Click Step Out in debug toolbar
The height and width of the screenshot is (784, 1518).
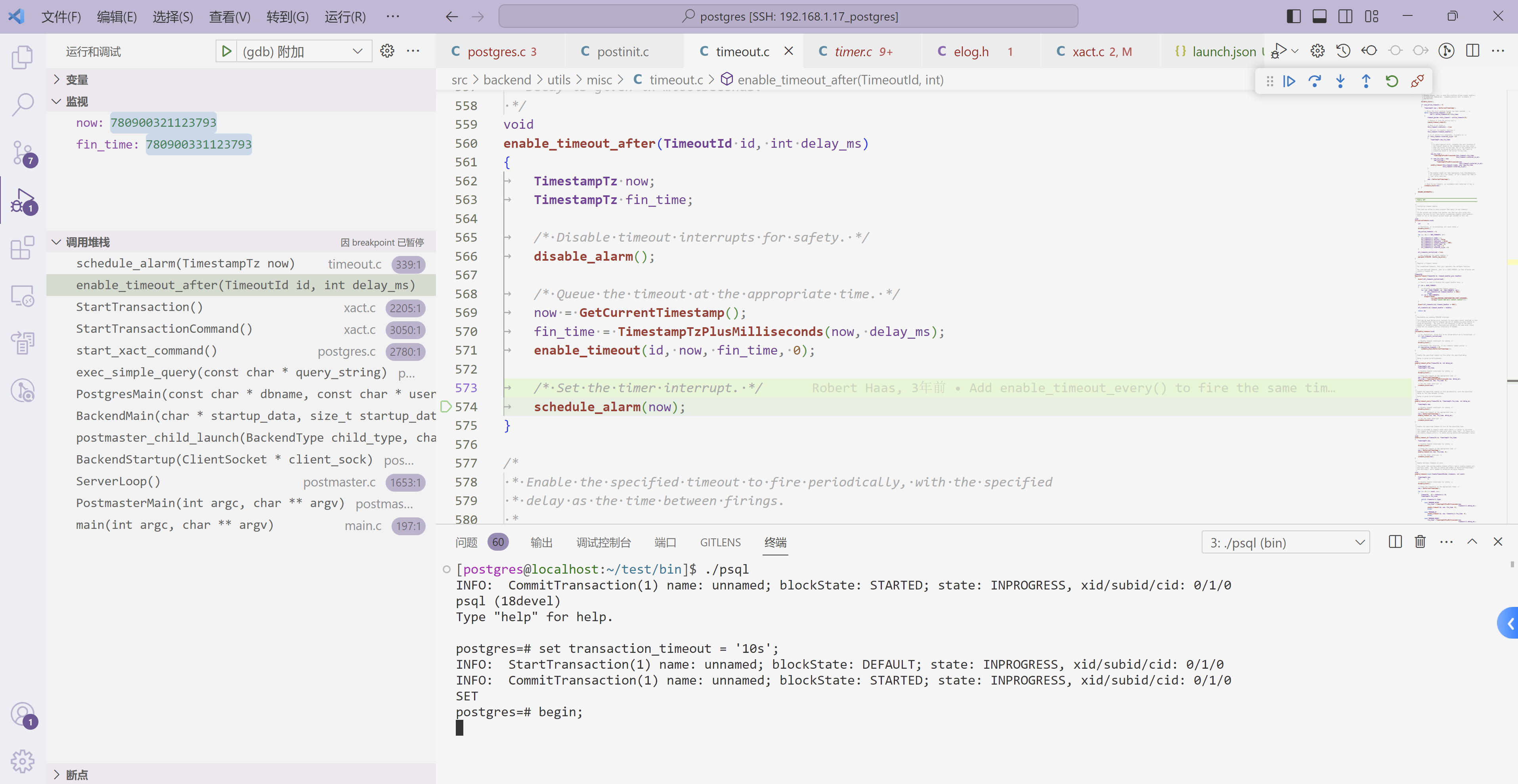[1366, 81]
